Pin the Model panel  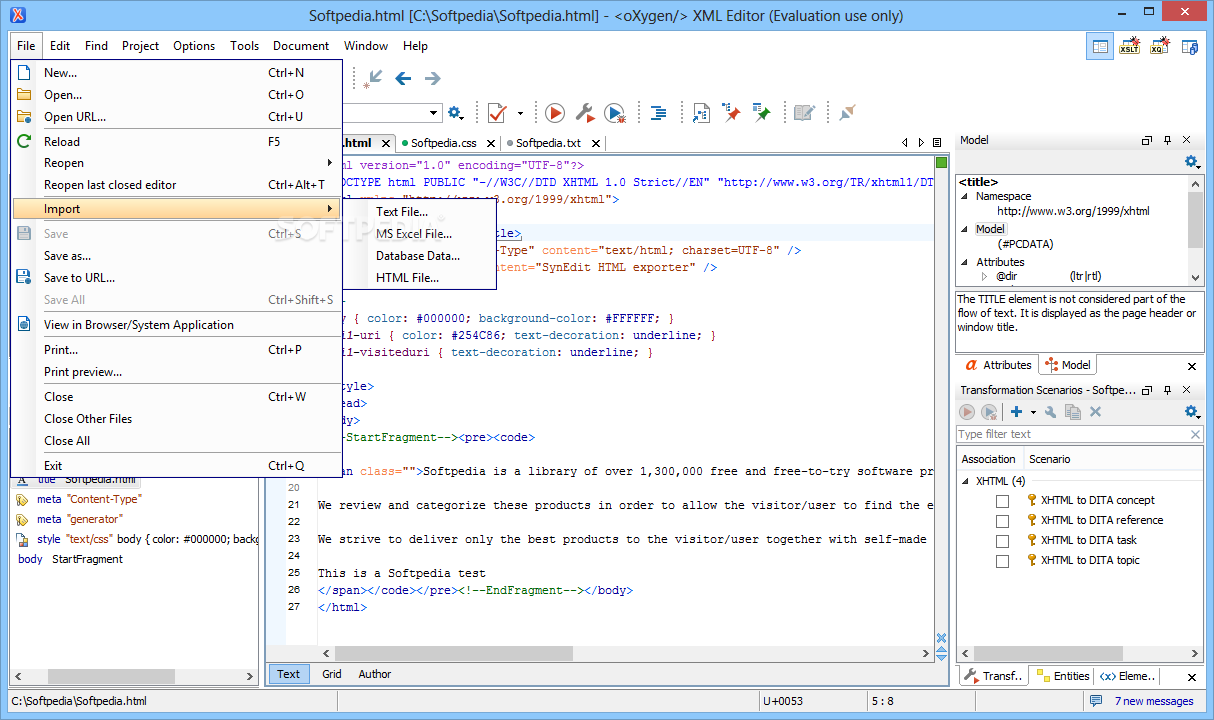1167,140
